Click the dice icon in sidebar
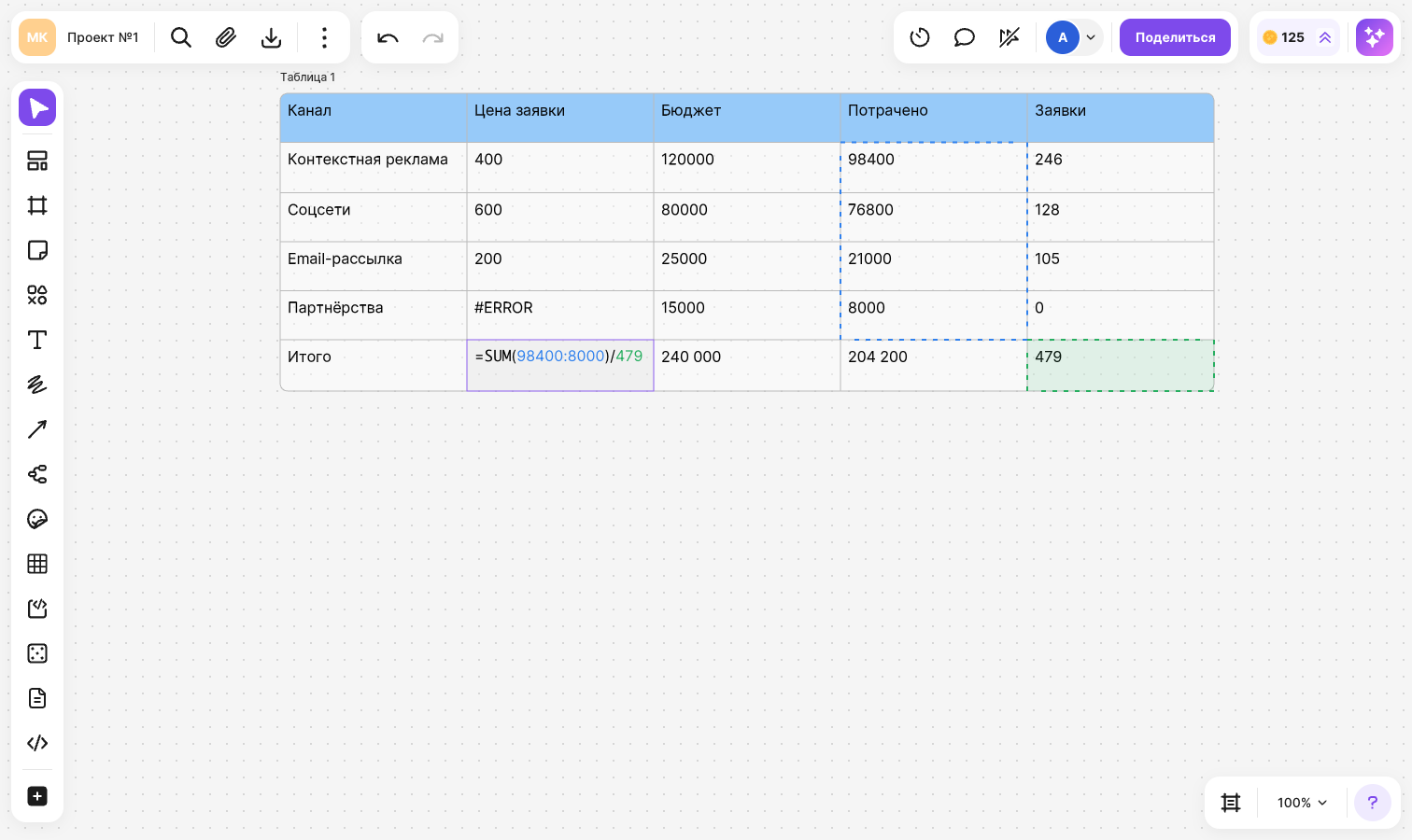Image resolution: width=1412 pixels, height=840 pixels. (x=37, y=653)
